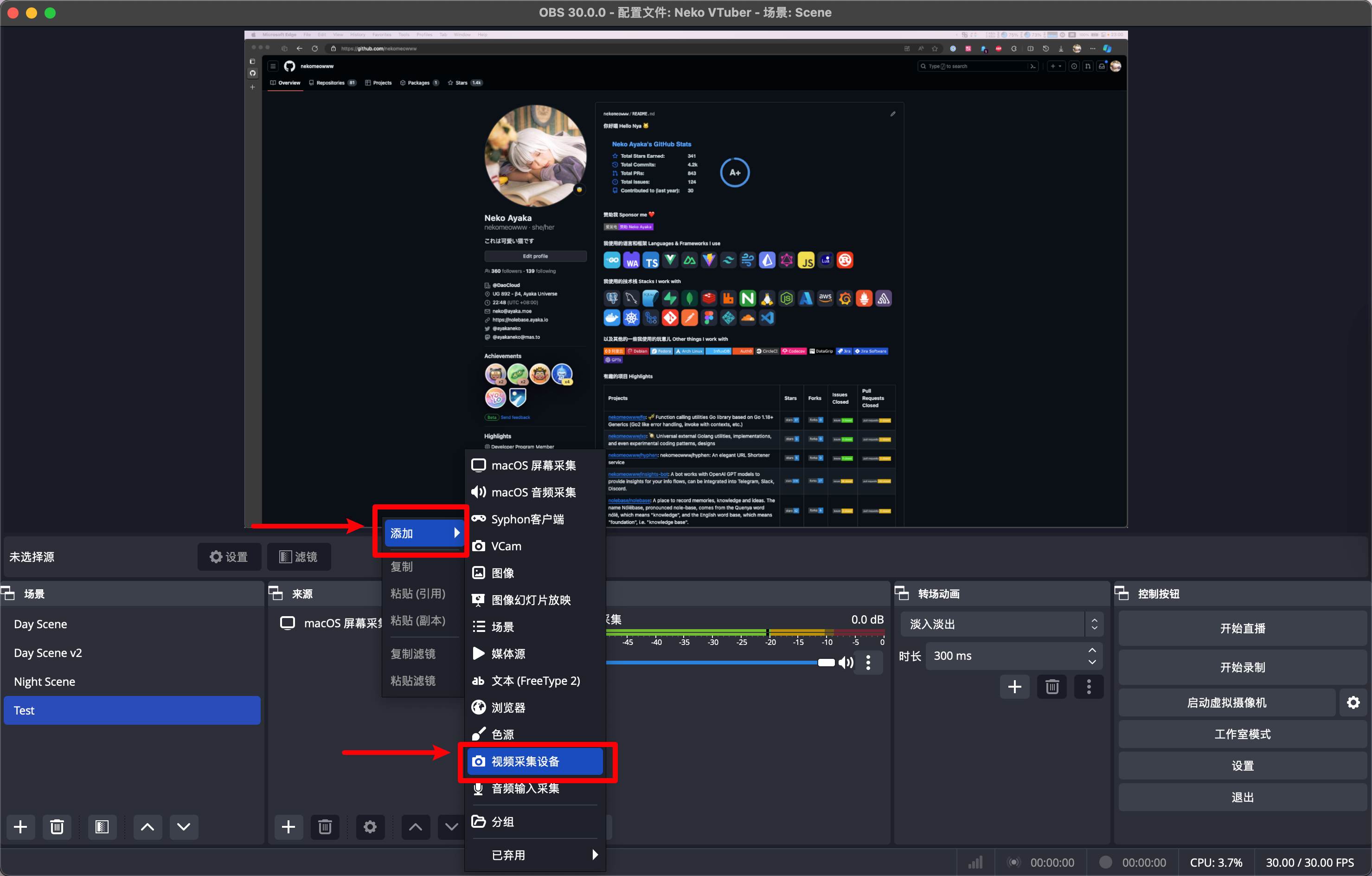Mute audio with the speaker icon
Image resolution: width=1372 pixels, height=876 pixels.
846,662
